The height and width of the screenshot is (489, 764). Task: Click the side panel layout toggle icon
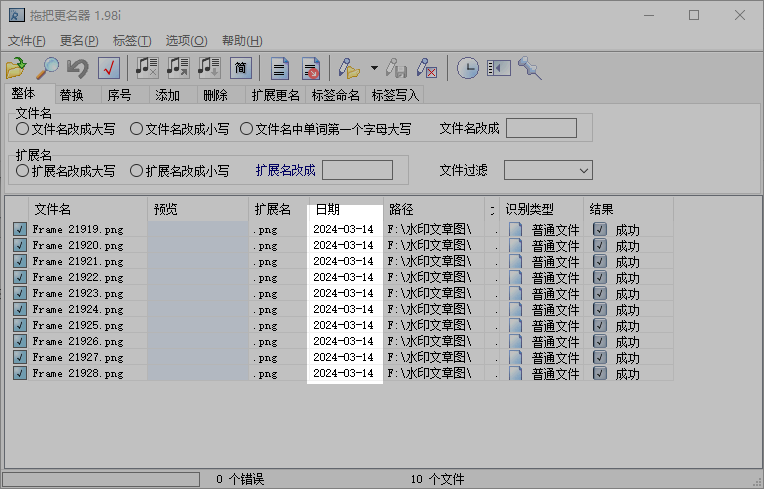click(499, 68)
